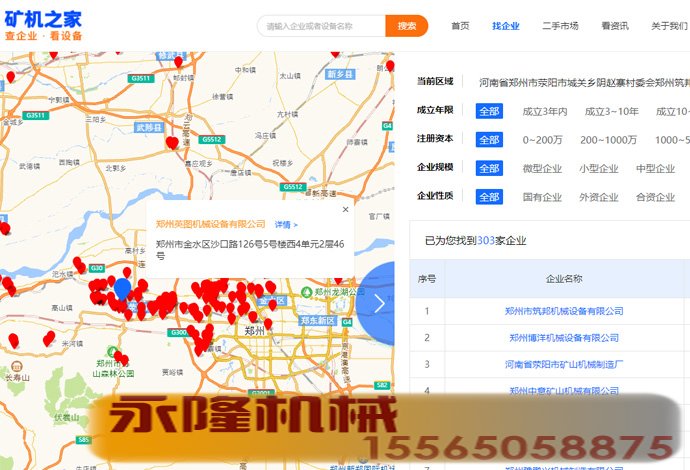
Task: Open 郑州中意矿山机械有限公司 company link
Action: click(x=564, y=390)
